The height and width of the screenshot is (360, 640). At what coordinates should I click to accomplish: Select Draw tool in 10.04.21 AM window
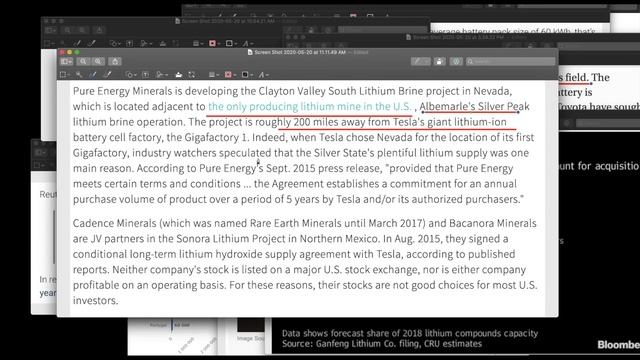coord(91,43)
